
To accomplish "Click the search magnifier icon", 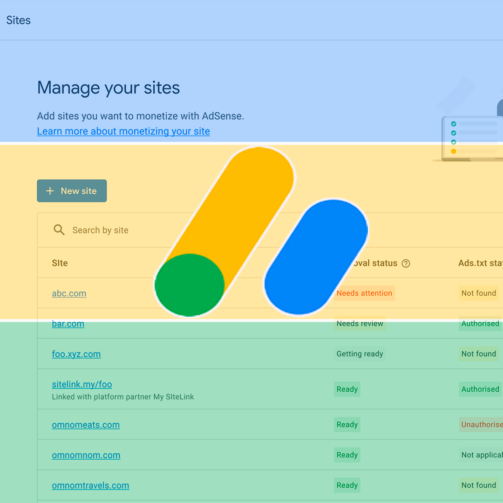I will (x=59, y=230).
